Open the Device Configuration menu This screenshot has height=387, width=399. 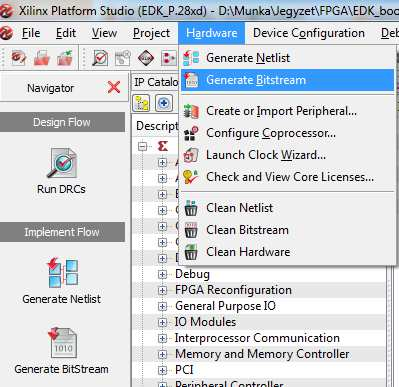(x=309, y=33)
